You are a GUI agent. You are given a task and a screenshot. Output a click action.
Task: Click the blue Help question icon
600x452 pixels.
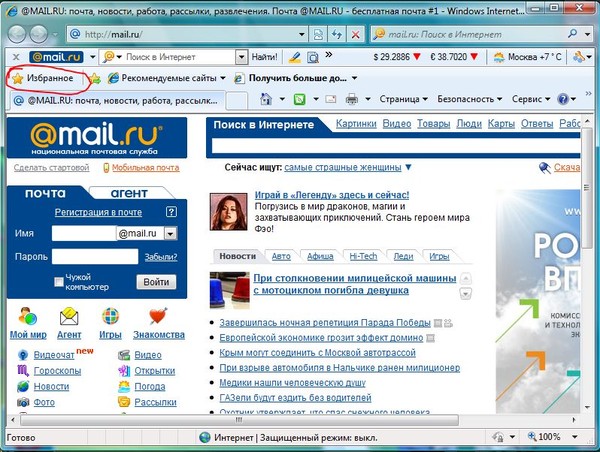(x=563, y=100)
